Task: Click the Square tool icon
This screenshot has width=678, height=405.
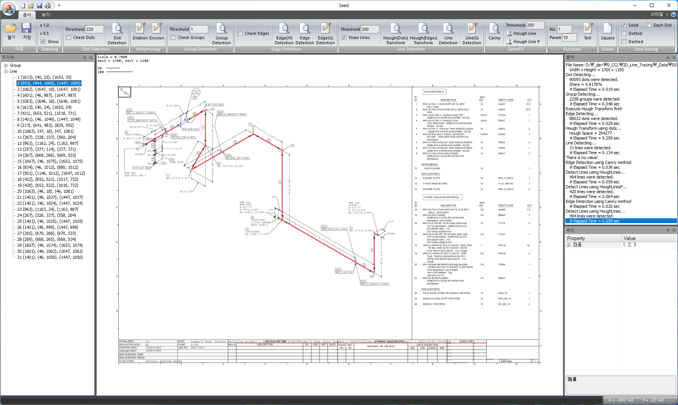Action: point(607,33)
